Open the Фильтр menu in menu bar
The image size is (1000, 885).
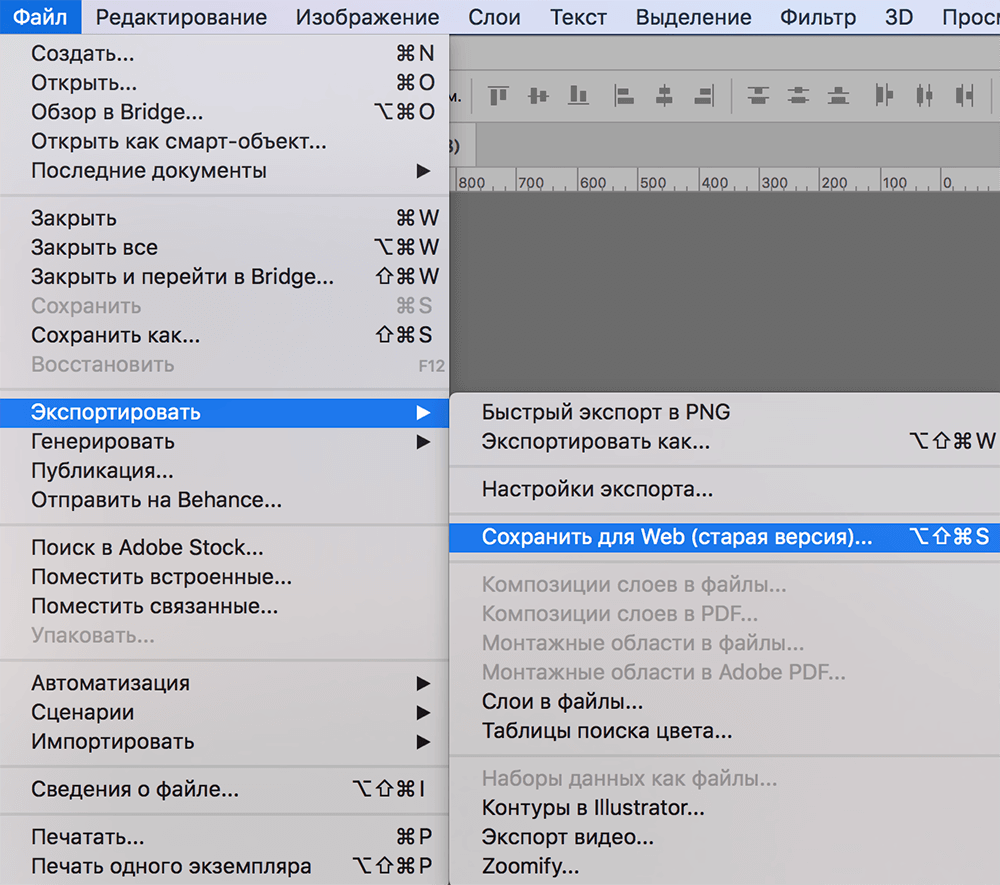(818, 17)
